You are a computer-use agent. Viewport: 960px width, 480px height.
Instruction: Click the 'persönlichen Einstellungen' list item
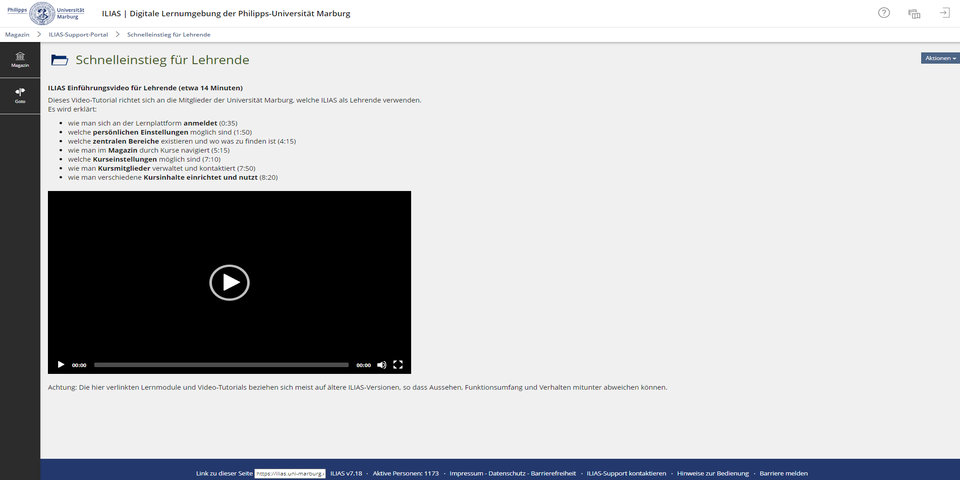[x=160, y=132]
